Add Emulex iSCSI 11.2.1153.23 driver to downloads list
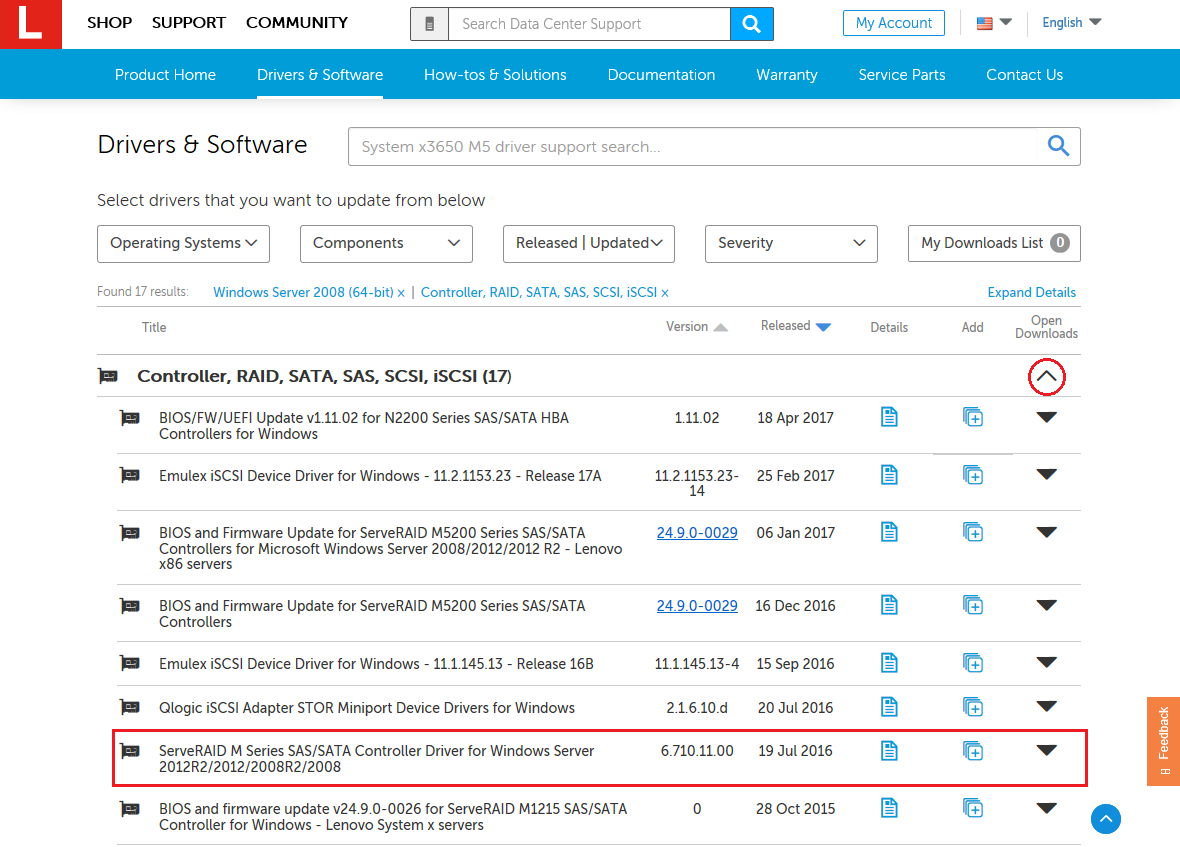Viewport: 1180px width, 847px height. [x=973, y=475]
